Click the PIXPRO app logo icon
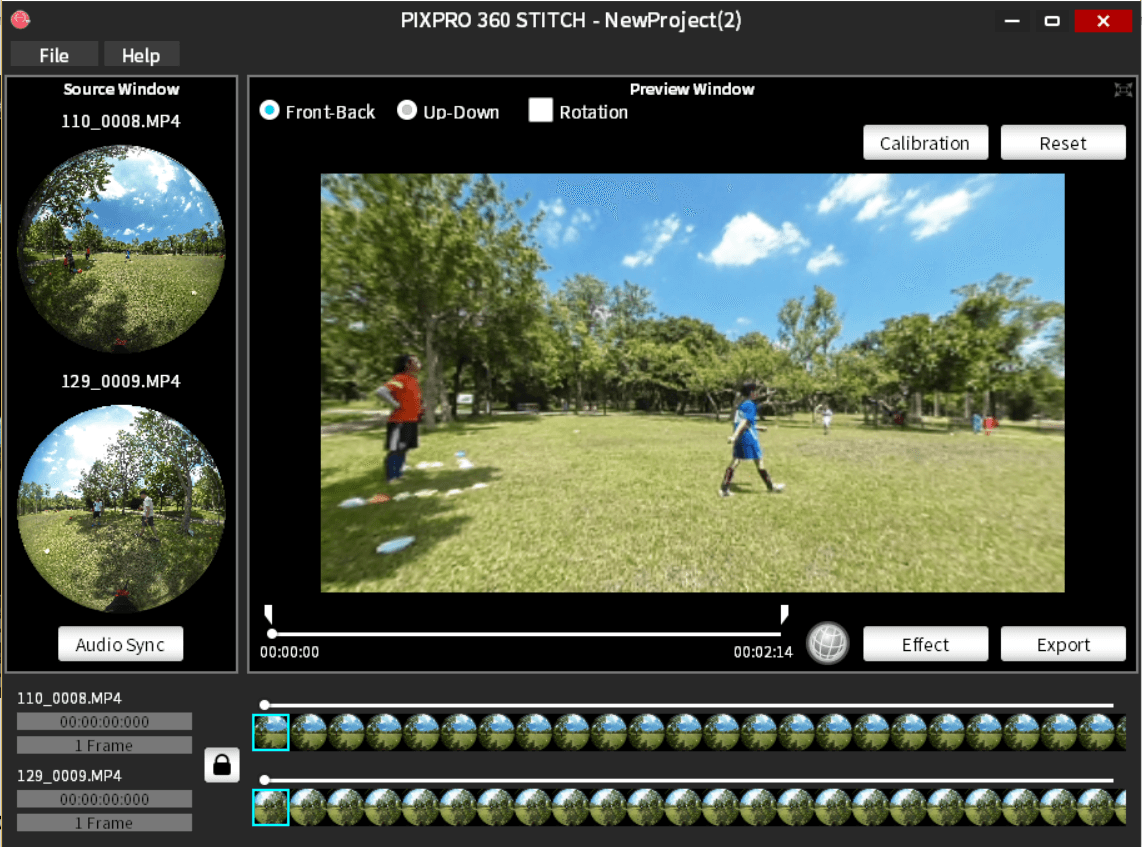Screen dimensions: 1142x847 tap(20, 20)
